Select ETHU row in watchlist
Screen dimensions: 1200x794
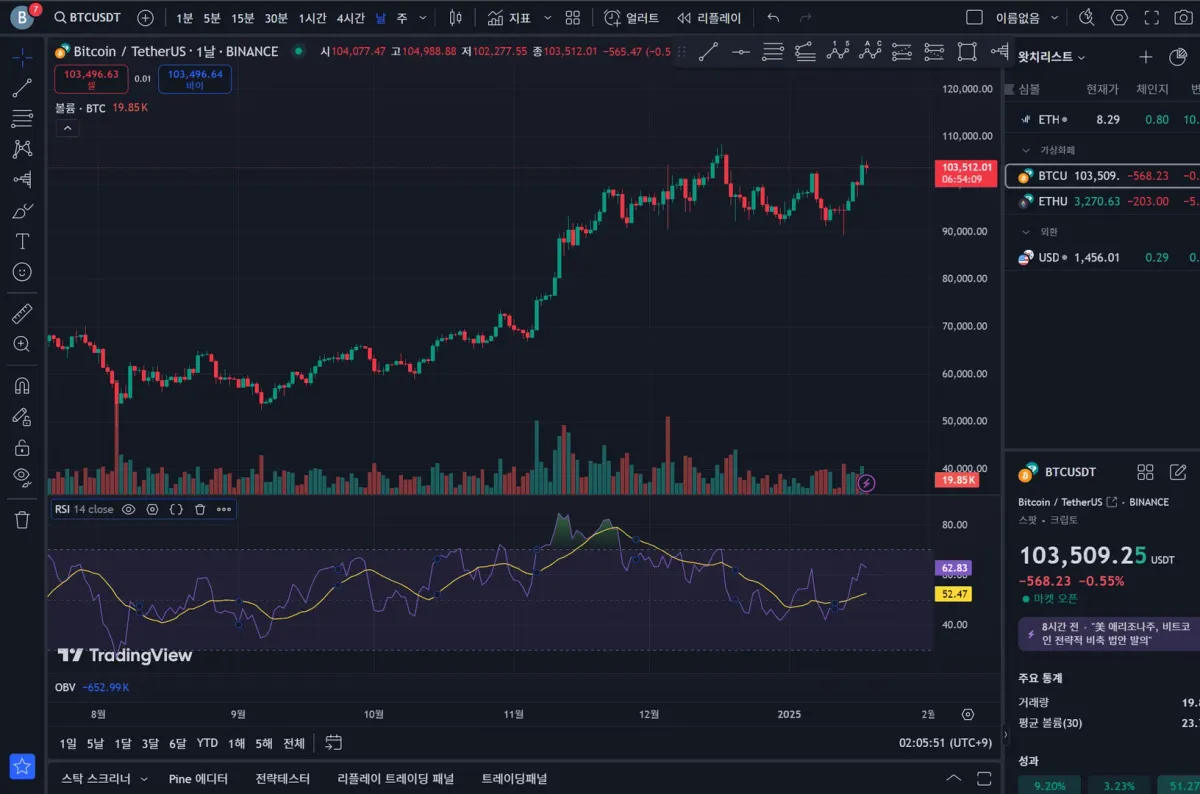click(1102, 201)
